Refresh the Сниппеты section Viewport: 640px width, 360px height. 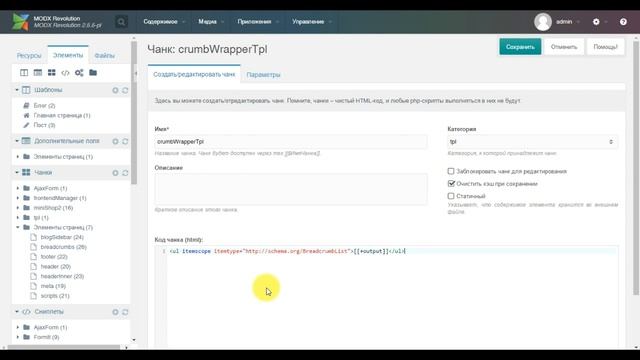click(125, 312)
